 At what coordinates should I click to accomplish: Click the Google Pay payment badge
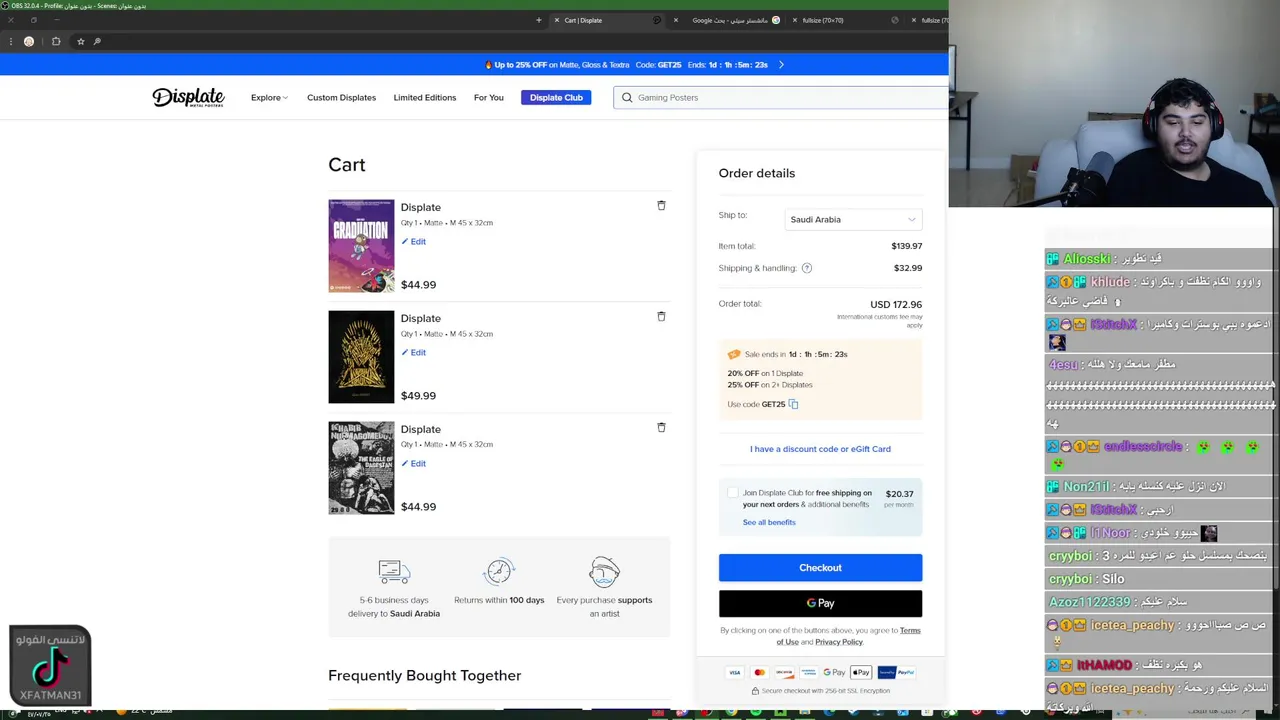pyautogui.click(x=834, y=673)
